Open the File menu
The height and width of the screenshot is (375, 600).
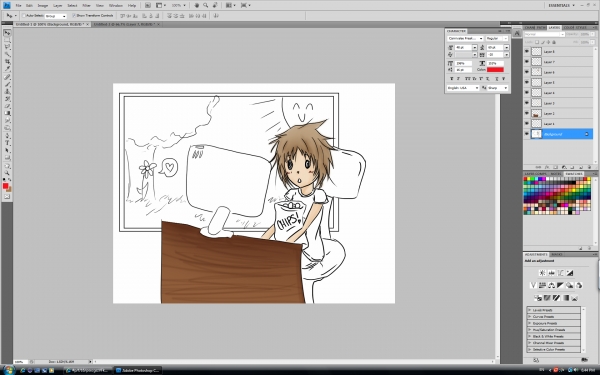(x=18, y=5)
